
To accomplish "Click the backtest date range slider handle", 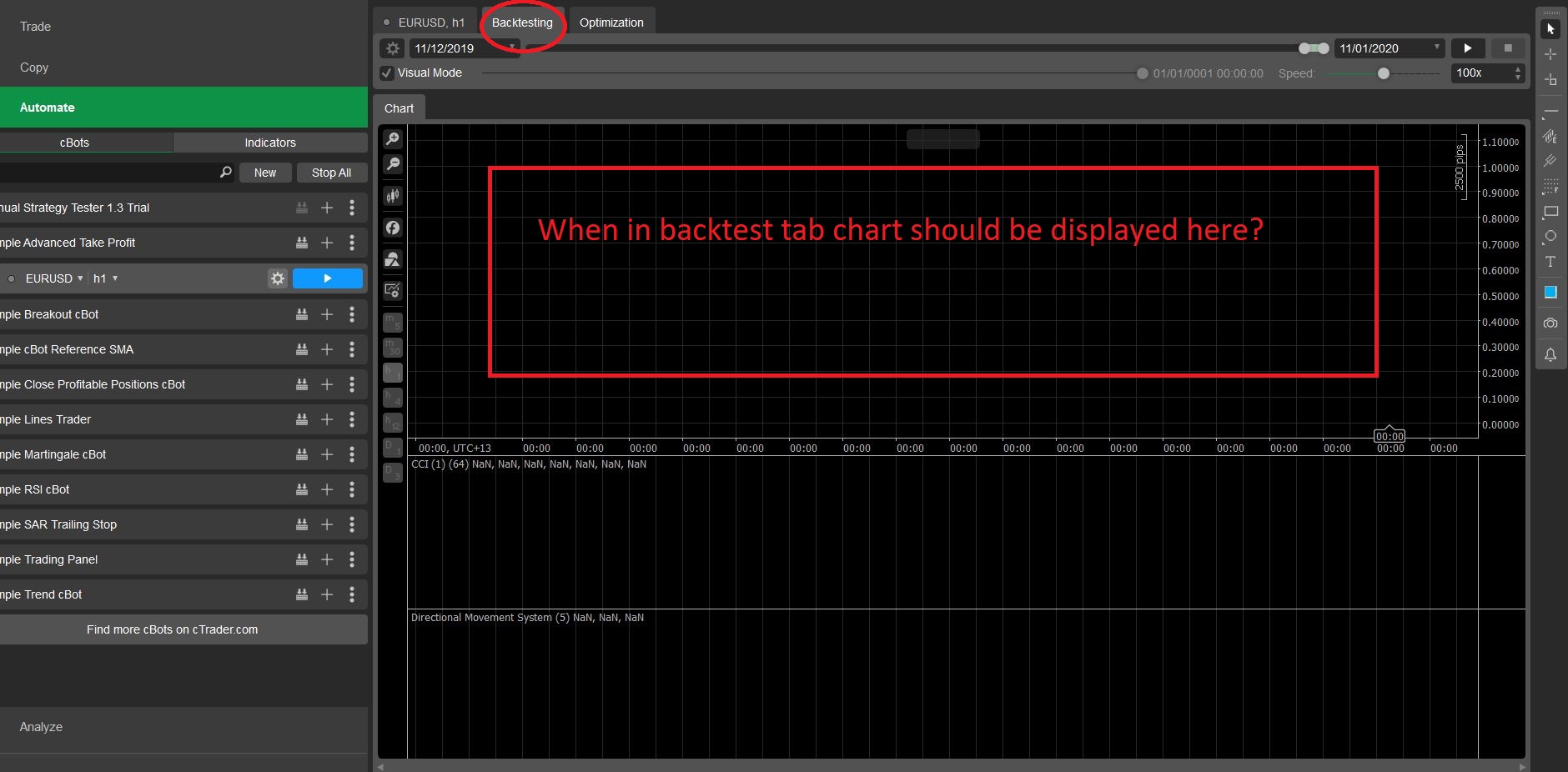I will 1314,48.
